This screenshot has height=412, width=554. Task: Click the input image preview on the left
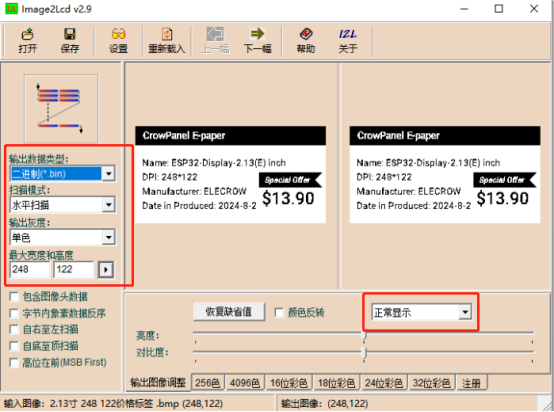tap(230, 175)
